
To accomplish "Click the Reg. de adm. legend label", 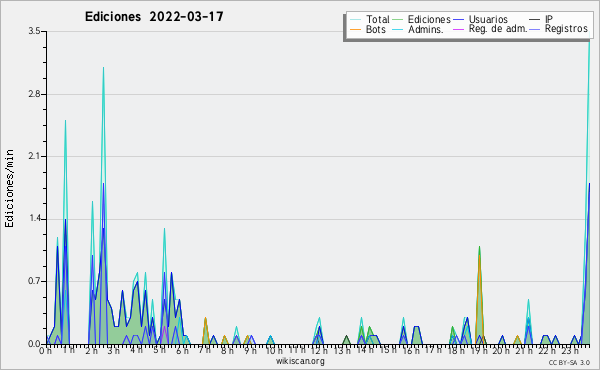I will 498,29.
